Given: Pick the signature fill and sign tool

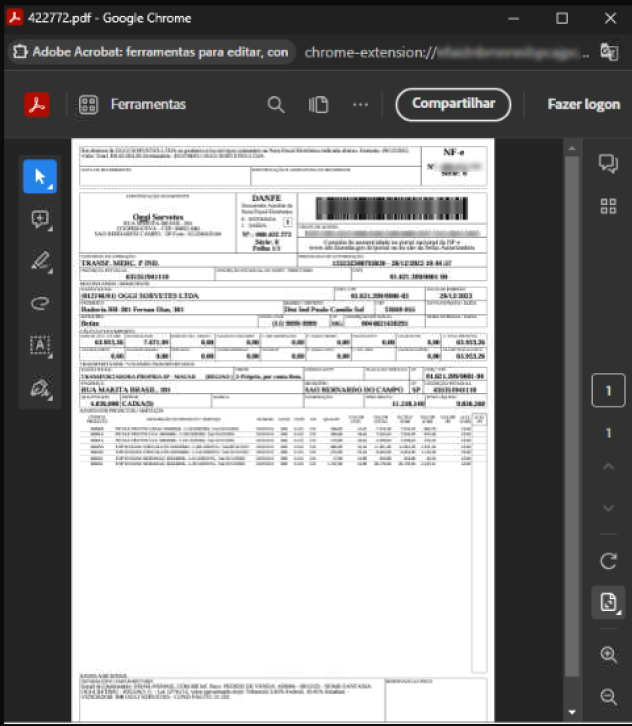Looking at the screenshot, I should (x=40, y=386).
